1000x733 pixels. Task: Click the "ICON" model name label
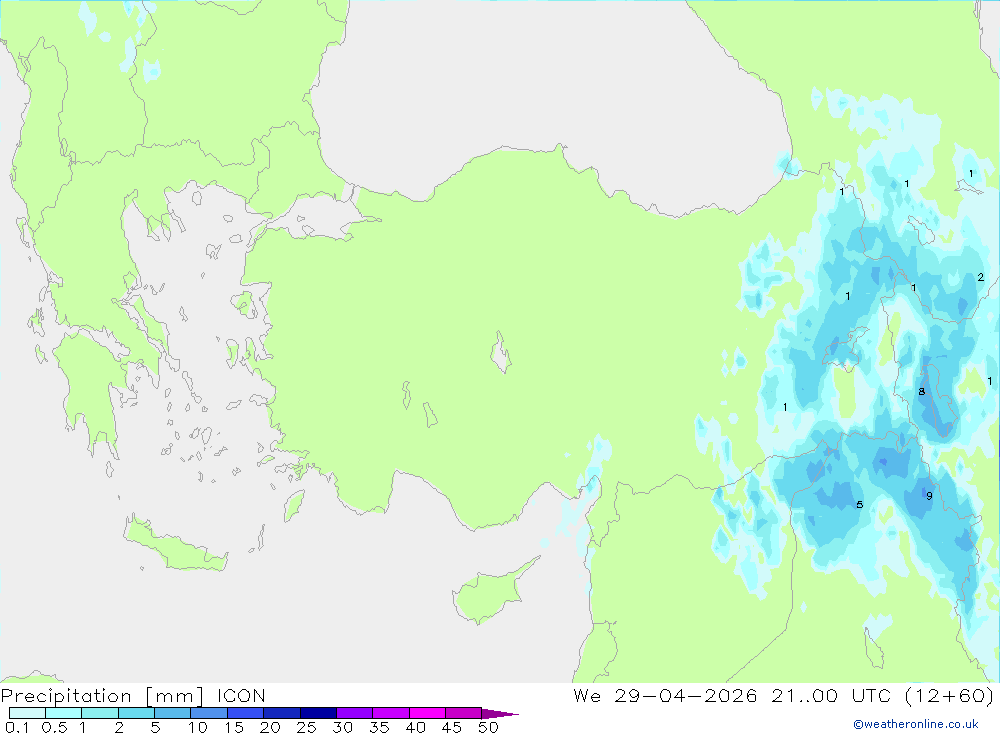(x=241, y=695)
